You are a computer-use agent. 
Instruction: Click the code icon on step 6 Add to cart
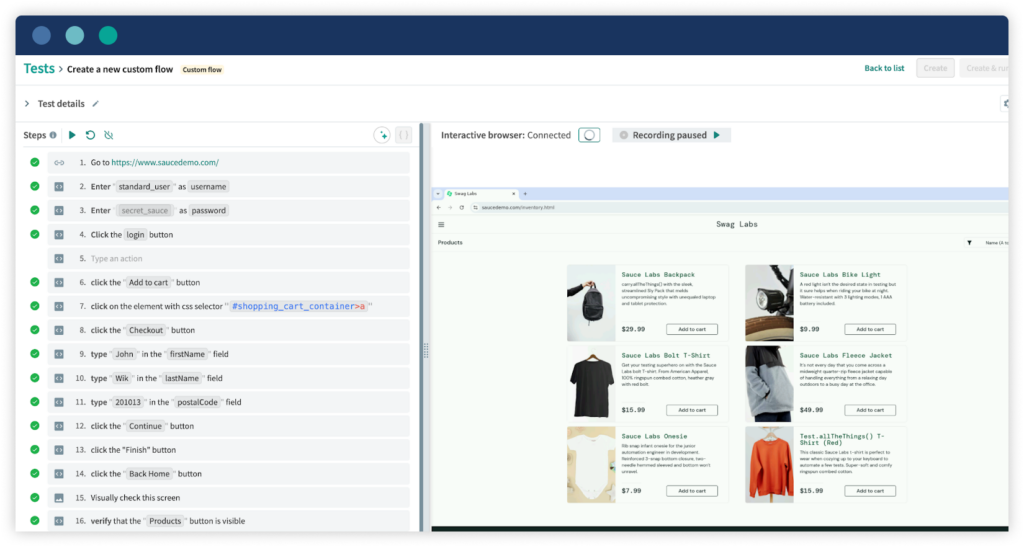point(59,283)
